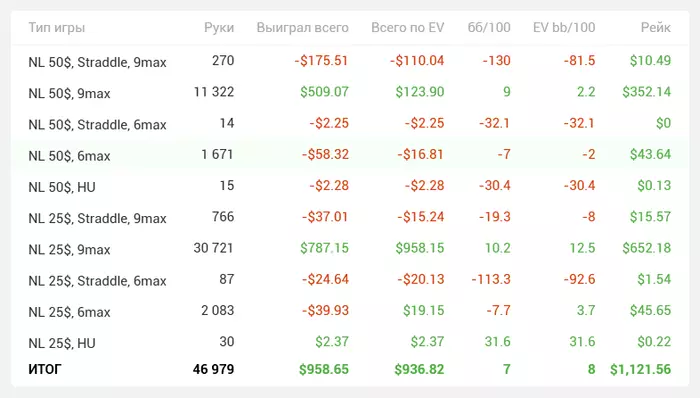Click the $1,121.56 total rake value
The width and height of the screenshot is (700, 398).
(641, 369)
